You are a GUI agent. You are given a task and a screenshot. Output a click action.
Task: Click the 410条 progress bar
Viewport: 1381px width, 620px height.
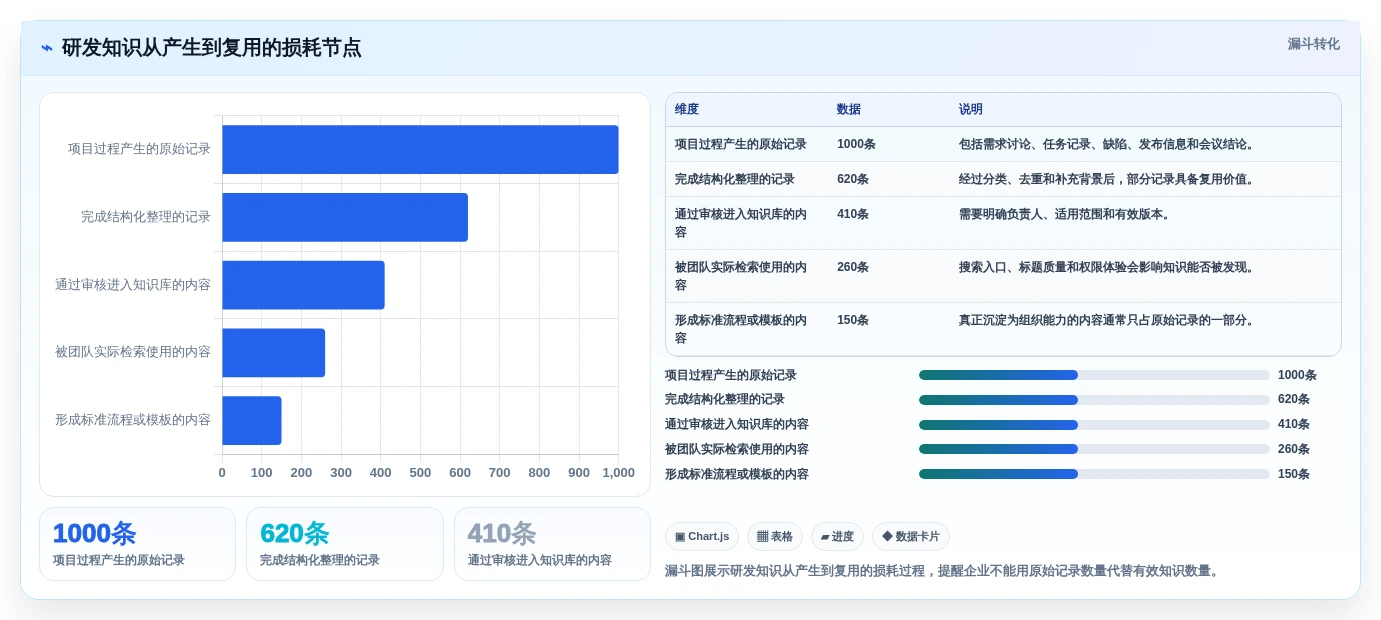pos(1094,424)
